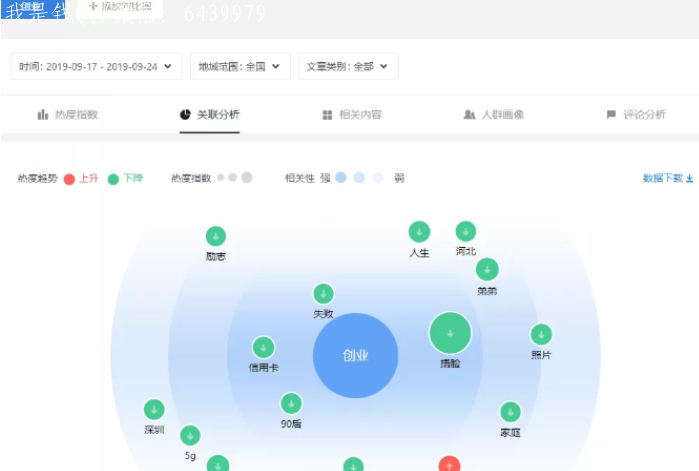Switch to the 热度指数 tab
This screenshot has width=699, height=471.
[x=67, y=115]
